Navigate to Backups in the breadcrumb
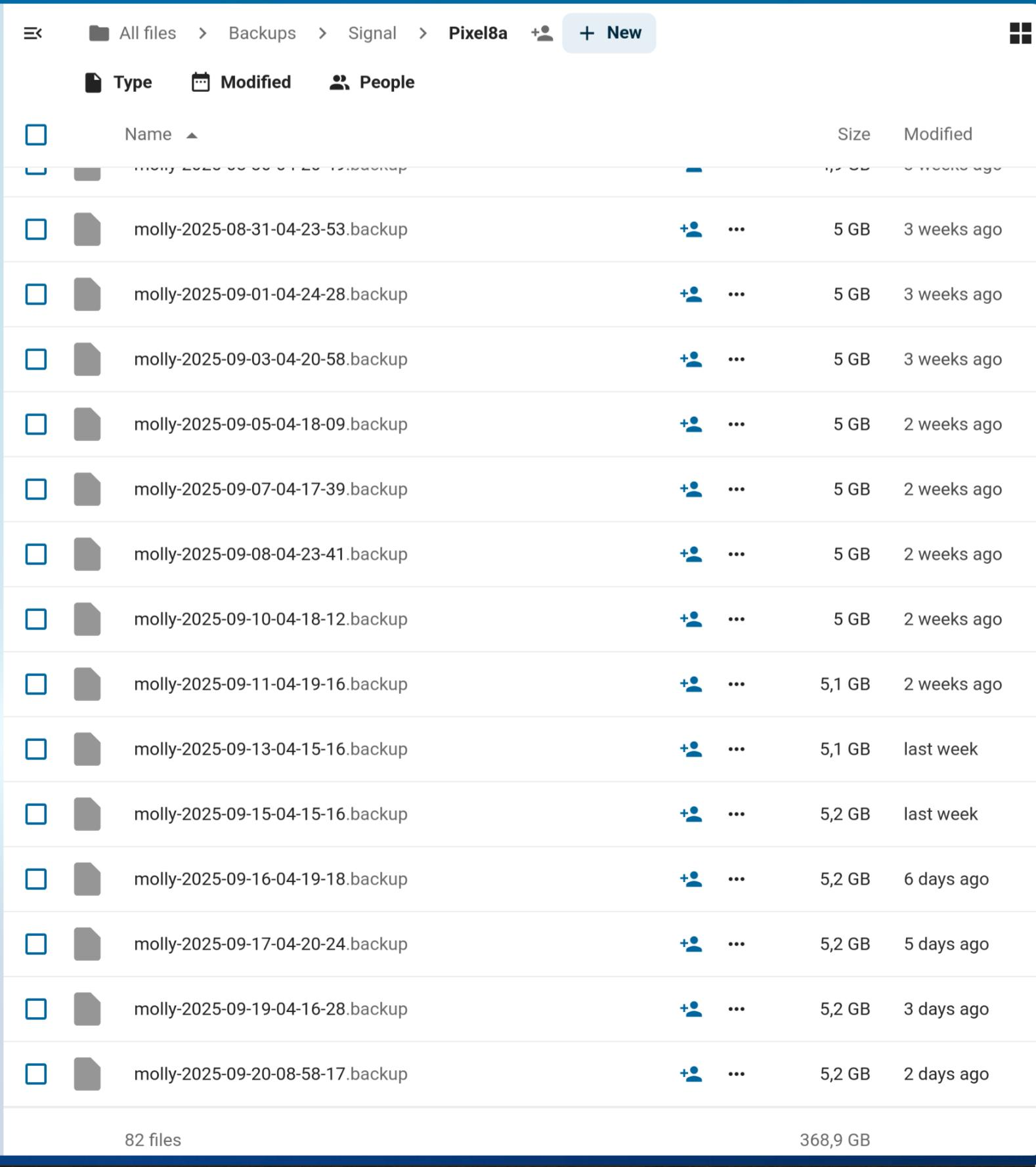The height and width of the screenshot is (1167, 1036). (262, 33)
